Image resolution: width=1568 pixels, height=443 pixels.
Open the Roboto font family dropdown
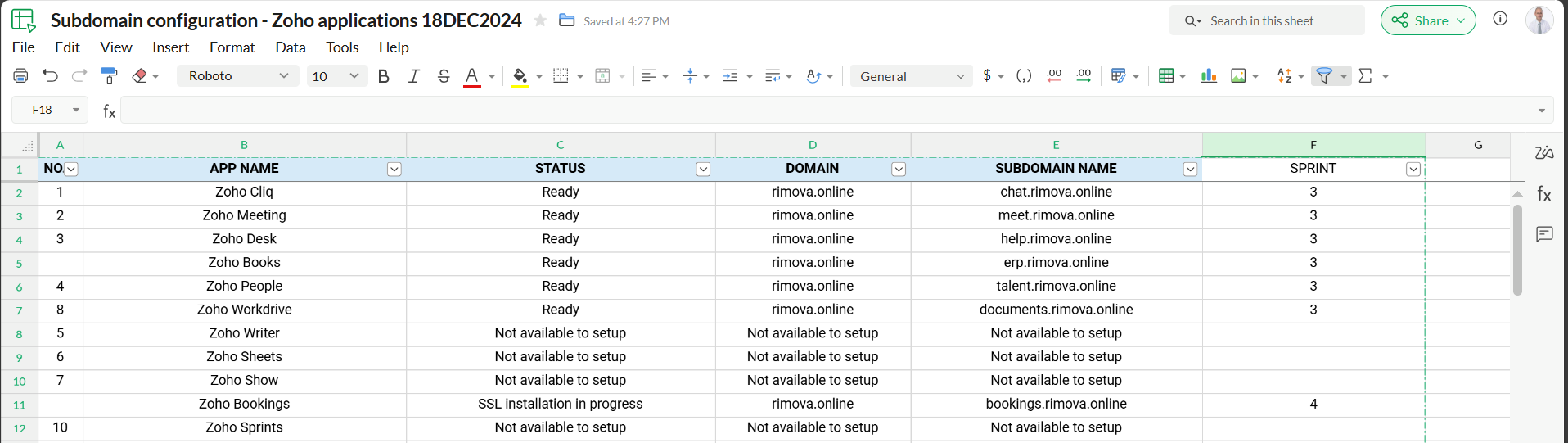pyautogui.click(x=237, y=76)
